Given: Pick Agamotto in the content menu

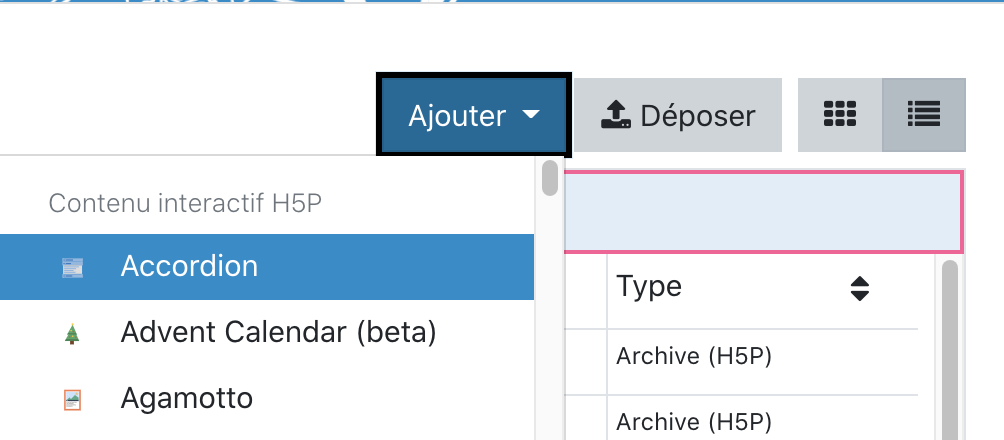Looking at the screenshot, I should 186,399.
